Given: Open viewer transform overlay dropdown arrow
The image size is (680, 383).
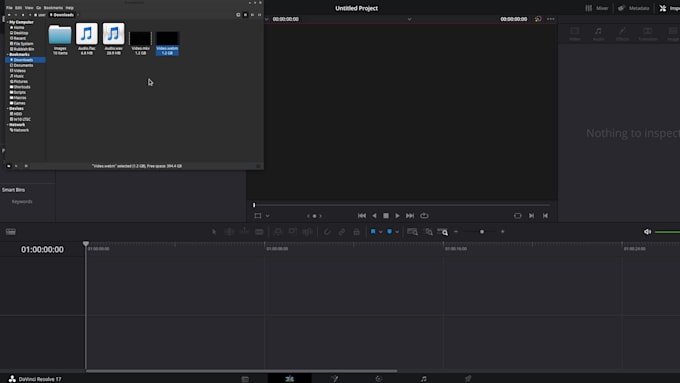Looking at the screenshot, I should [x=268, y=216].
